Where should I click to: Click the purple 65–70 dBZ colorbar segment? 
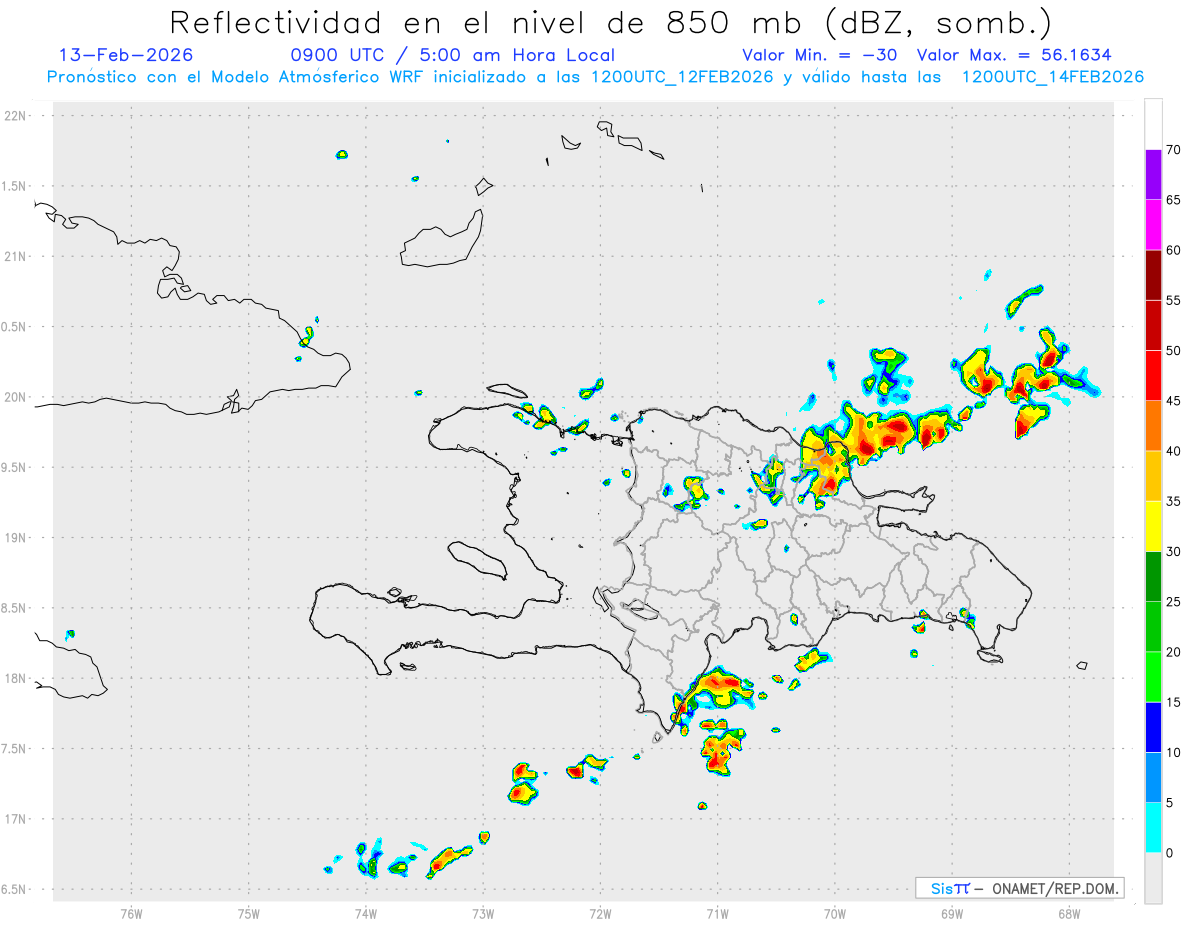point(1153,175)
